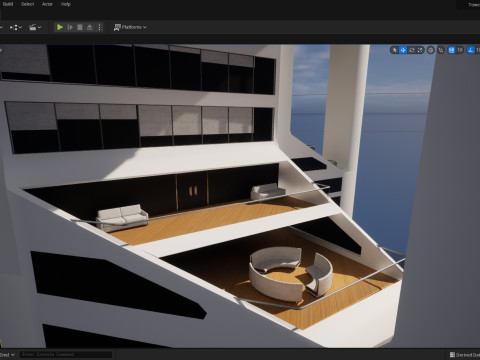Toggle world/local coordinate space globe icon
The width and height of the screenshot is (480, 360).
pos(431,50)
